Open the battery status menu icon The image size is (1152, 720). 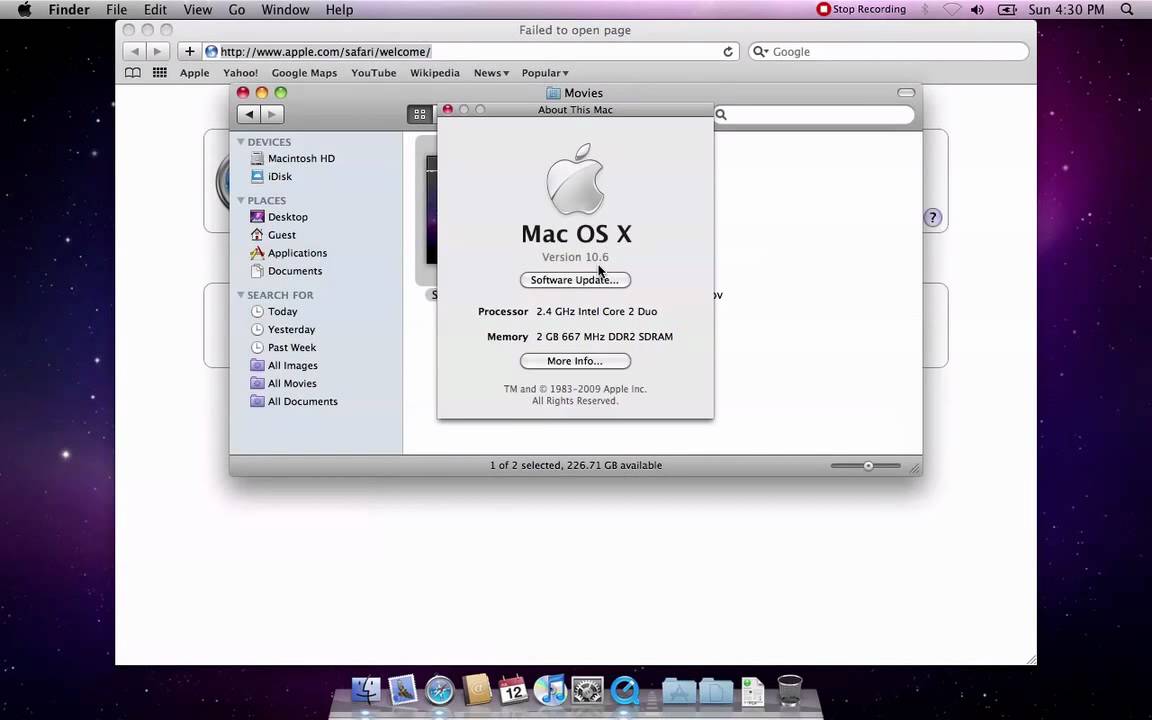pos(1007,10)
